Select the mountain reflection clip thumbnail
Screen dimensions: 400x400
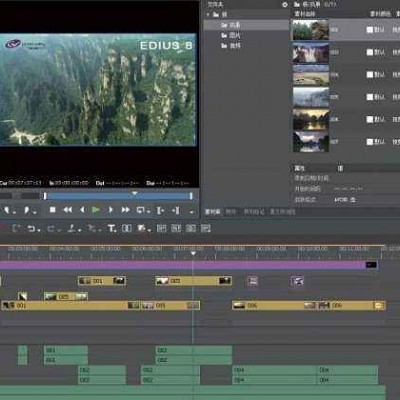pyautogui.click(x=311, y=142)
